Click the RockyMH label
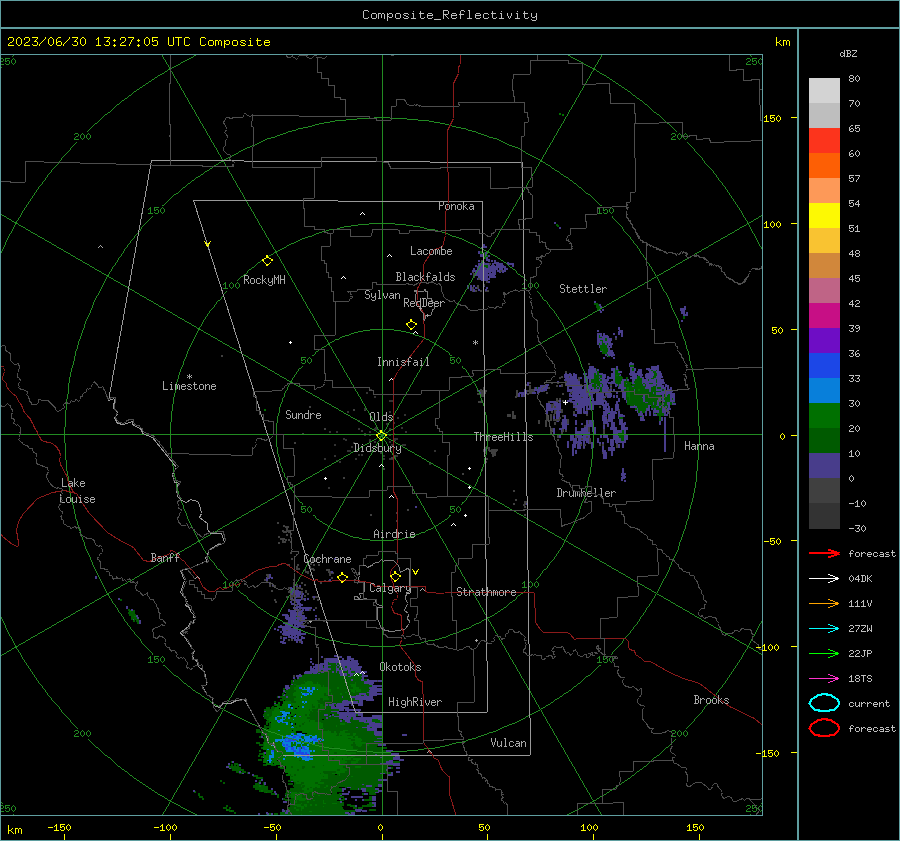This screenshot has height=841, width=900. [264, 280]
